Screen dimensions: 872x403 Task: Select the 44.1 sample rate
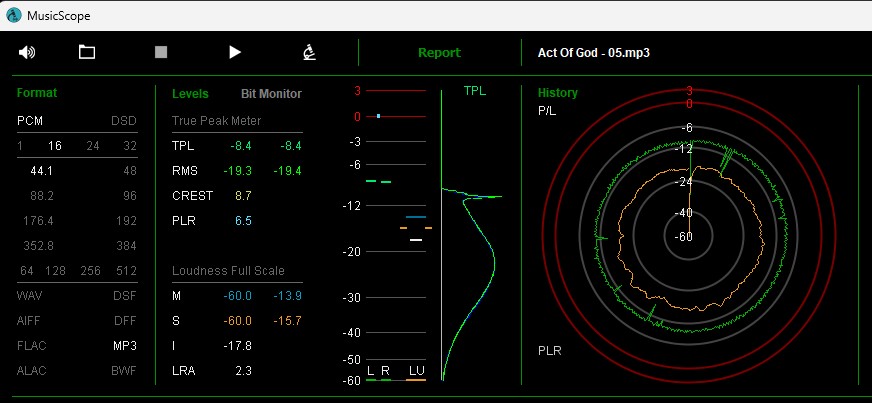[42, 170]
